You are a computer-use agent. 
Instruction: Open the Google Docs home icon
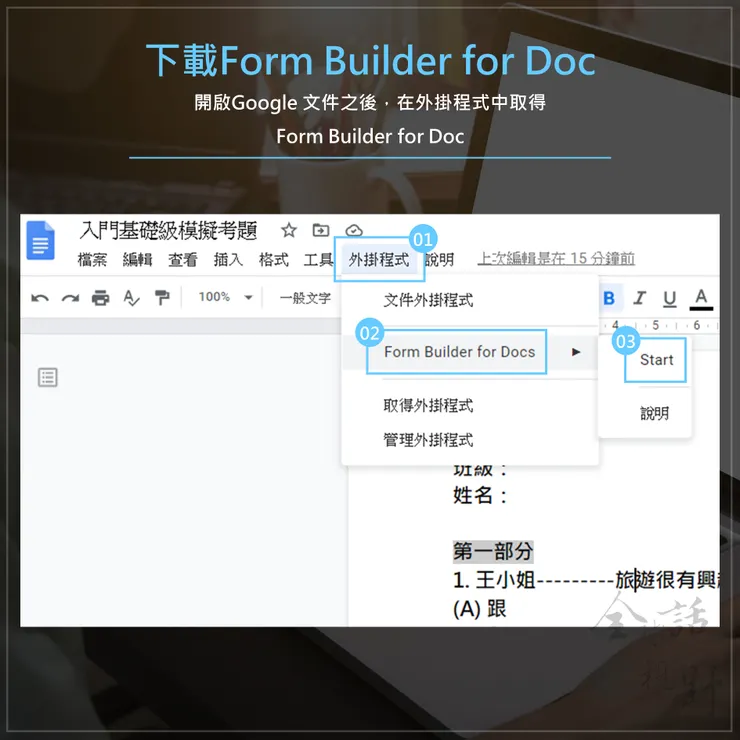coord(41,240)
